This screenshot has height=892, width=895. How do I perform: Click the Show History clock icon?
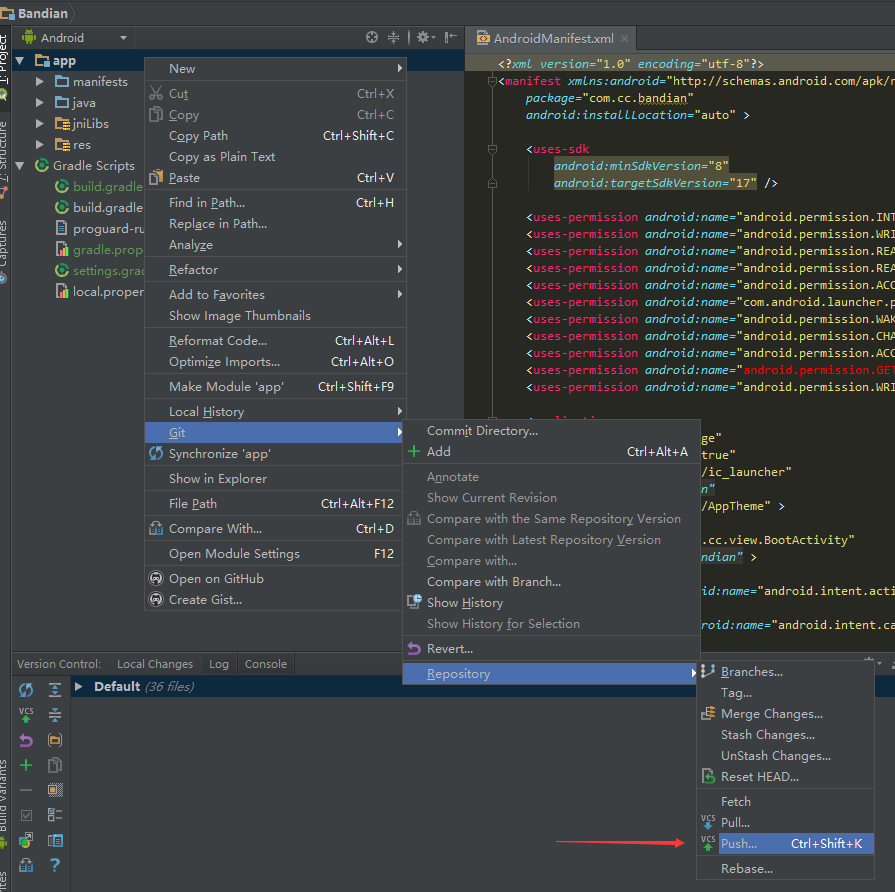pyautogui.click(x=414, y=602)
